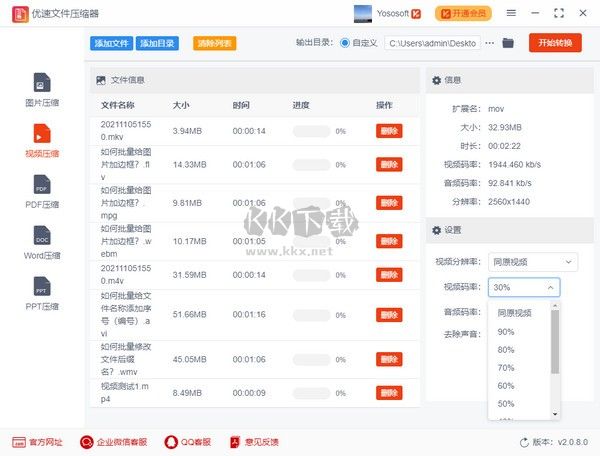Browse output directory via the three dots
The height and width of the screenshot is (456, 600).
pyautogui.click(x=489, y=43)
